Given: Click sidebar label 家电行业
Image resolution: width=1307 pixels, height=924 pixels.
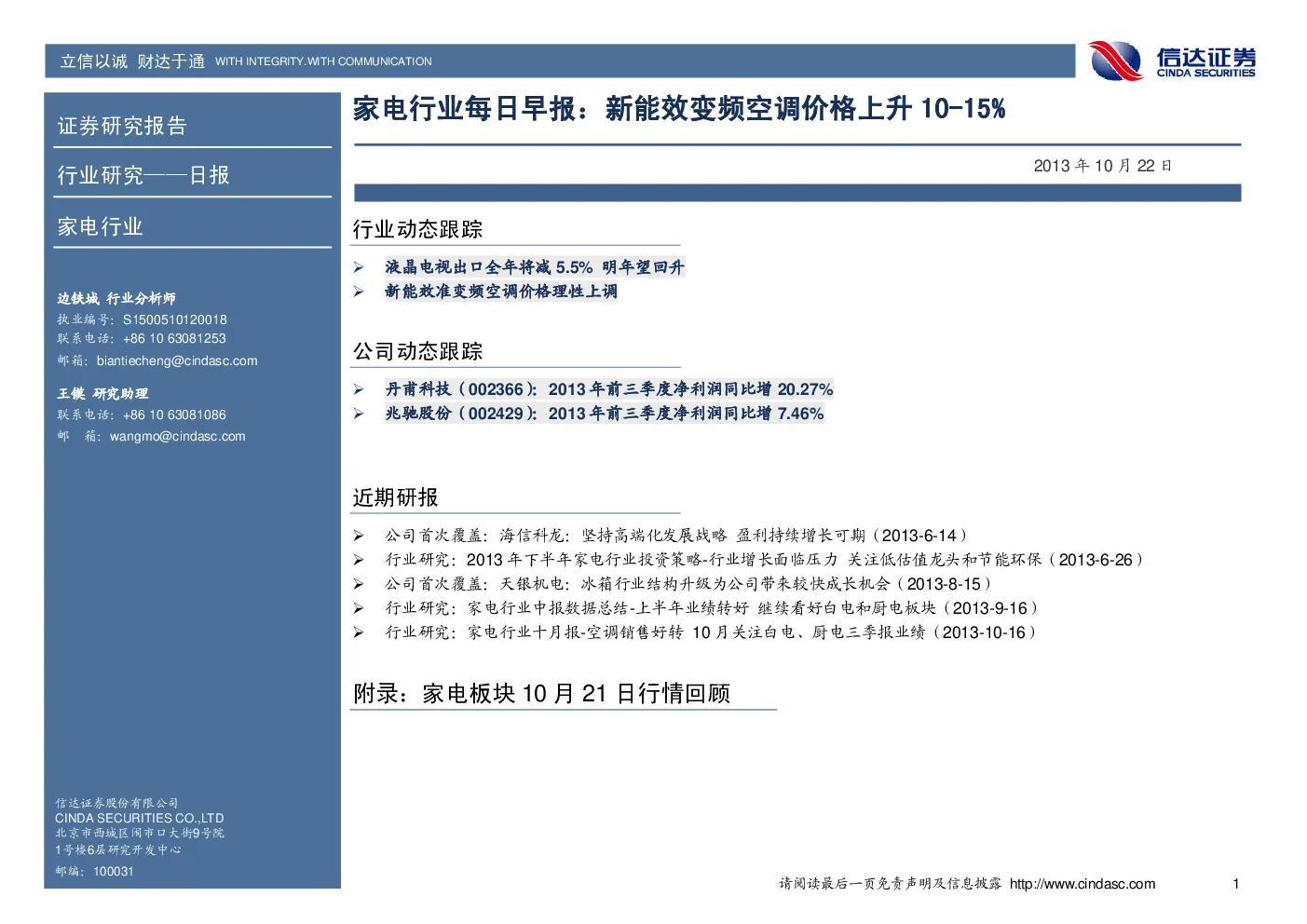Looking at the screenshot, I should tap(100, 226).
